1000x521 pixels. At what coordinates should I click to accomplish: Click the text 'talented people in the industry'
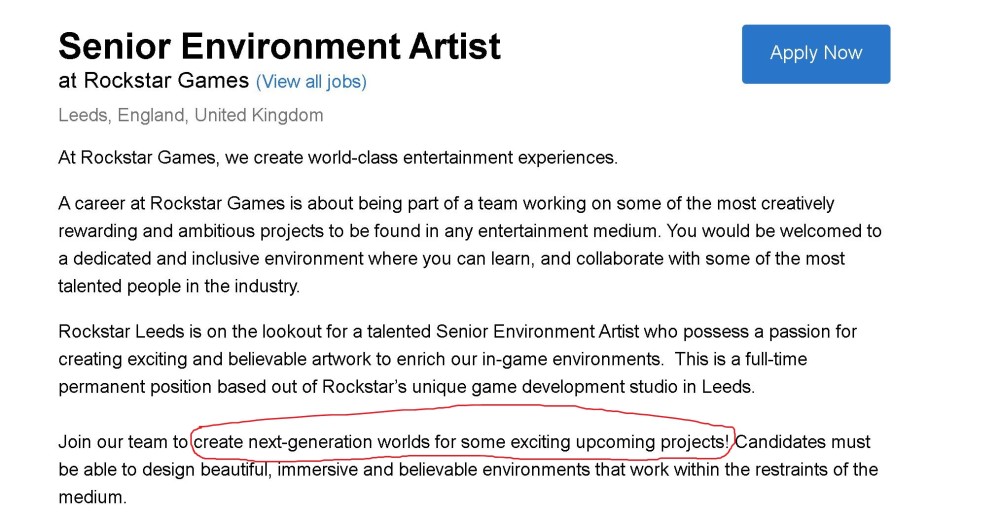click(177, 286)
